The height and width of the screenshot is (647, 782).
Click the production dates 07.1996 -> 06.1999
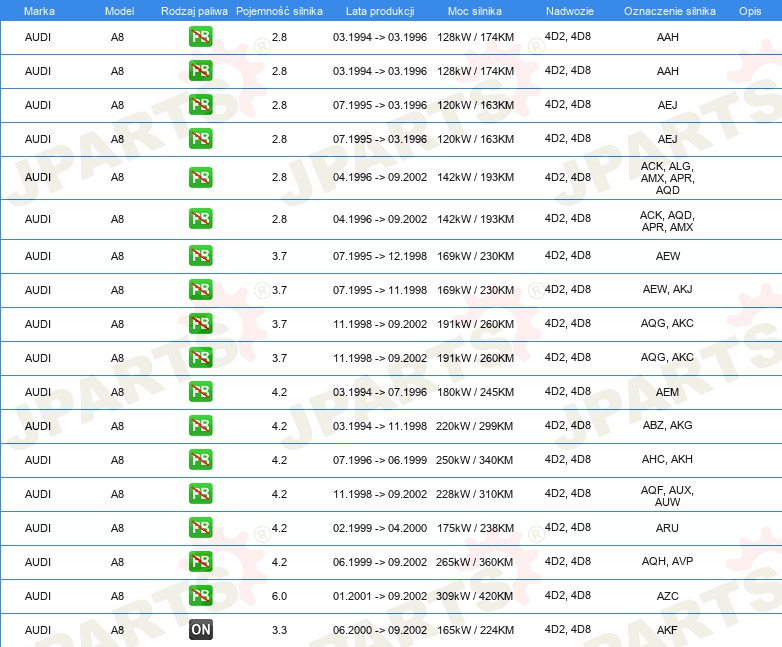pos(380,460)
